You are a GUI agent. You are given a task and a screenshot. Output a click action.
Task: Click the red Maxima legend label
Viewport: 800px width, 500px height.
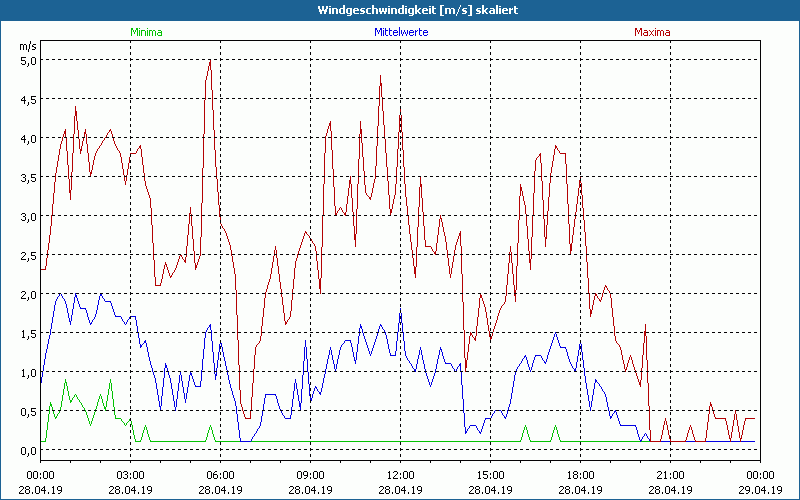[652, 32]
